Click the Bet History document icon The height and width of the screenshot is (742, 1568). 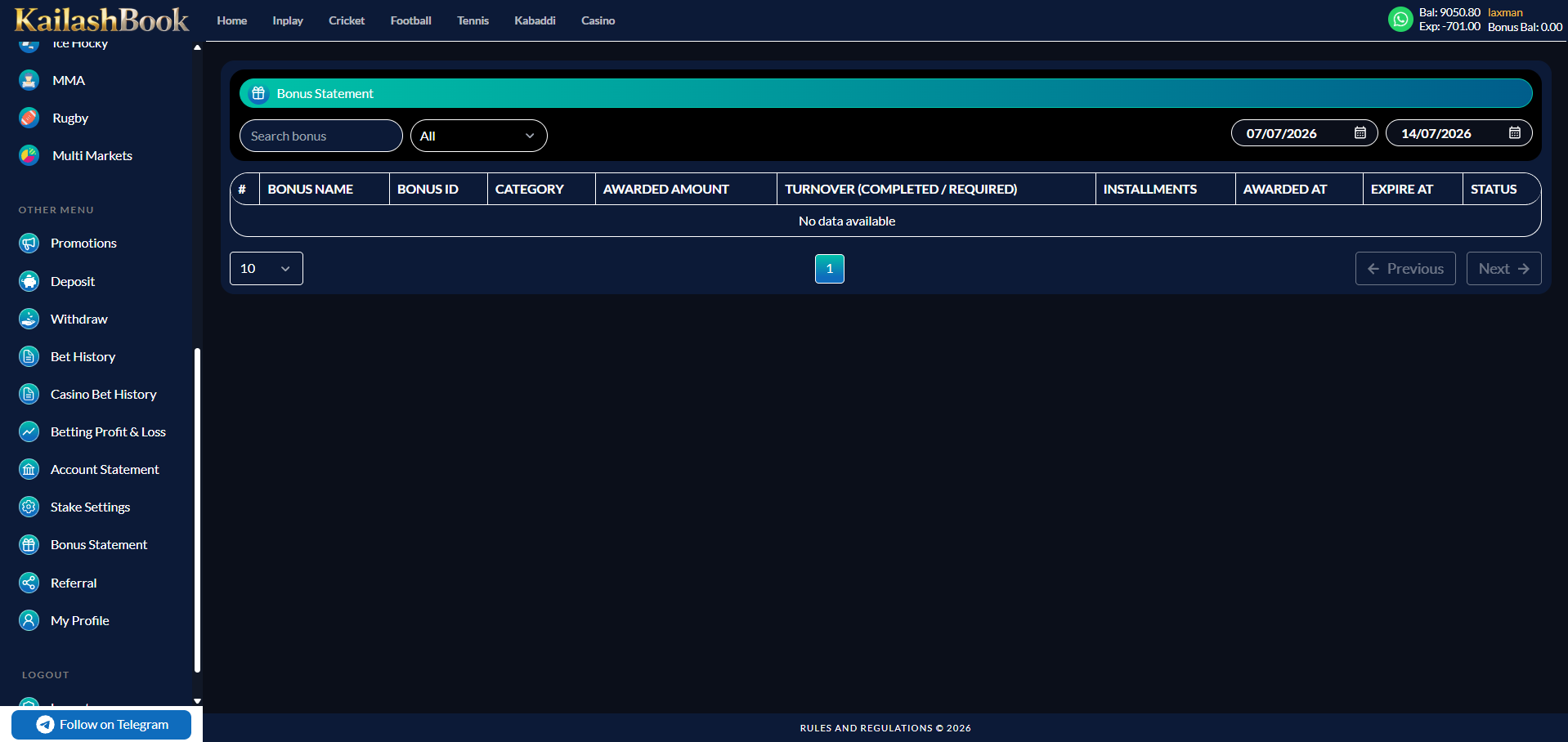point(29,356)
